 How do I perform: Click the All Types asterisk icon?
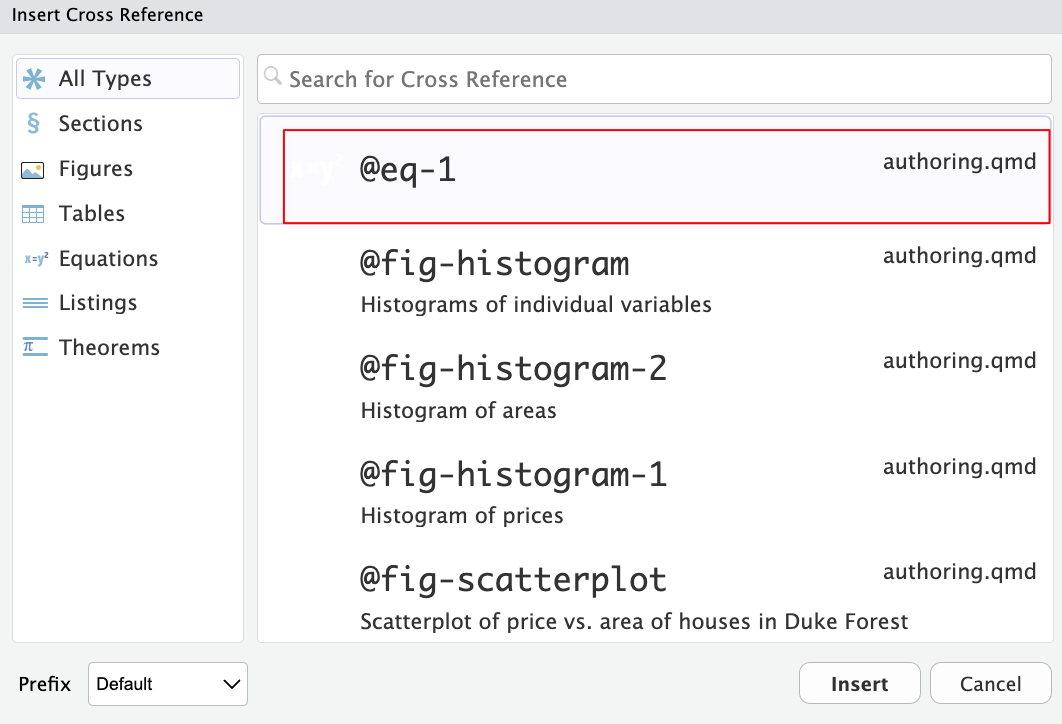pos(34,79)
